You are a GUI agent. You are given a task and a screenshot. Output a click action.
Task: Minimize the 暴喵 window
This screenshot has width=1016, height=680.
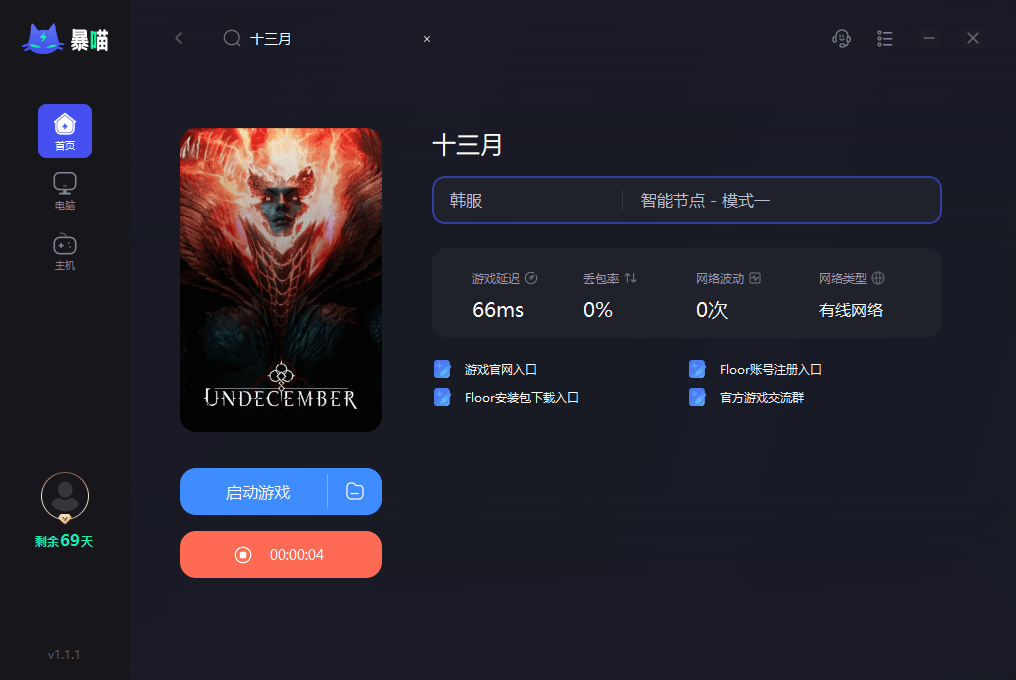[x=929, y=38]
